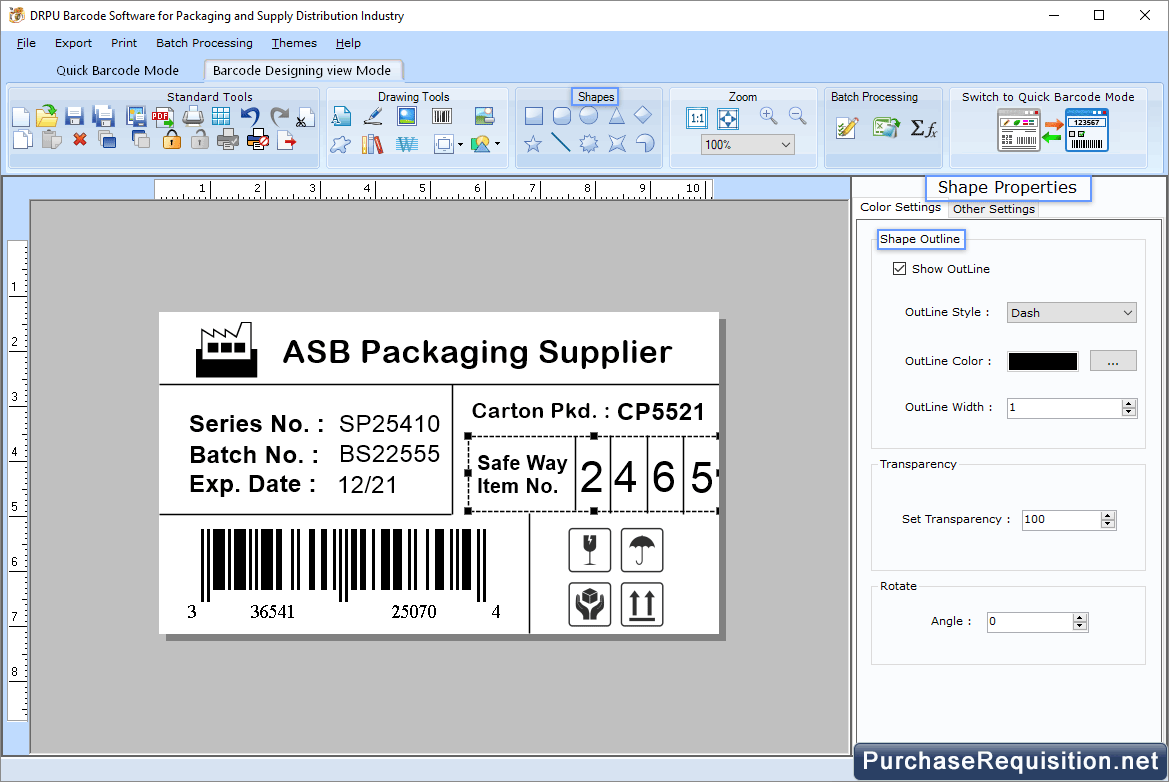Insert a picture with the Image tool
Image resolution: width=1169 pixels, height=782 pixels.
pos(406,116)
